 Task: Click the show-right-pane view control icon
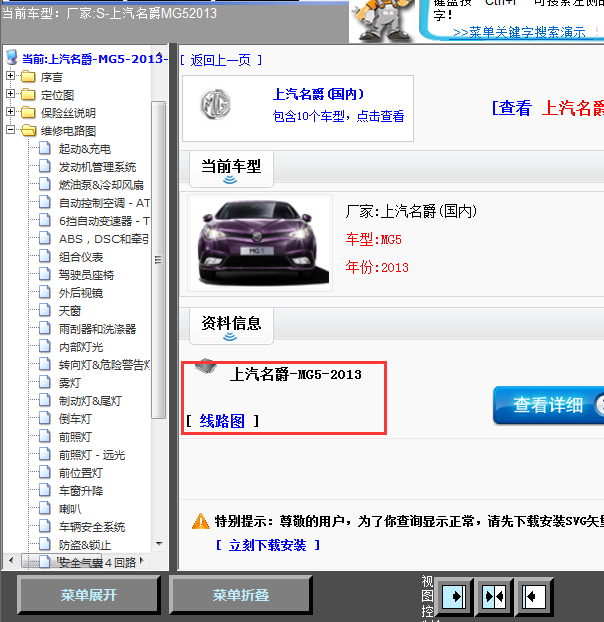(454, 596)
